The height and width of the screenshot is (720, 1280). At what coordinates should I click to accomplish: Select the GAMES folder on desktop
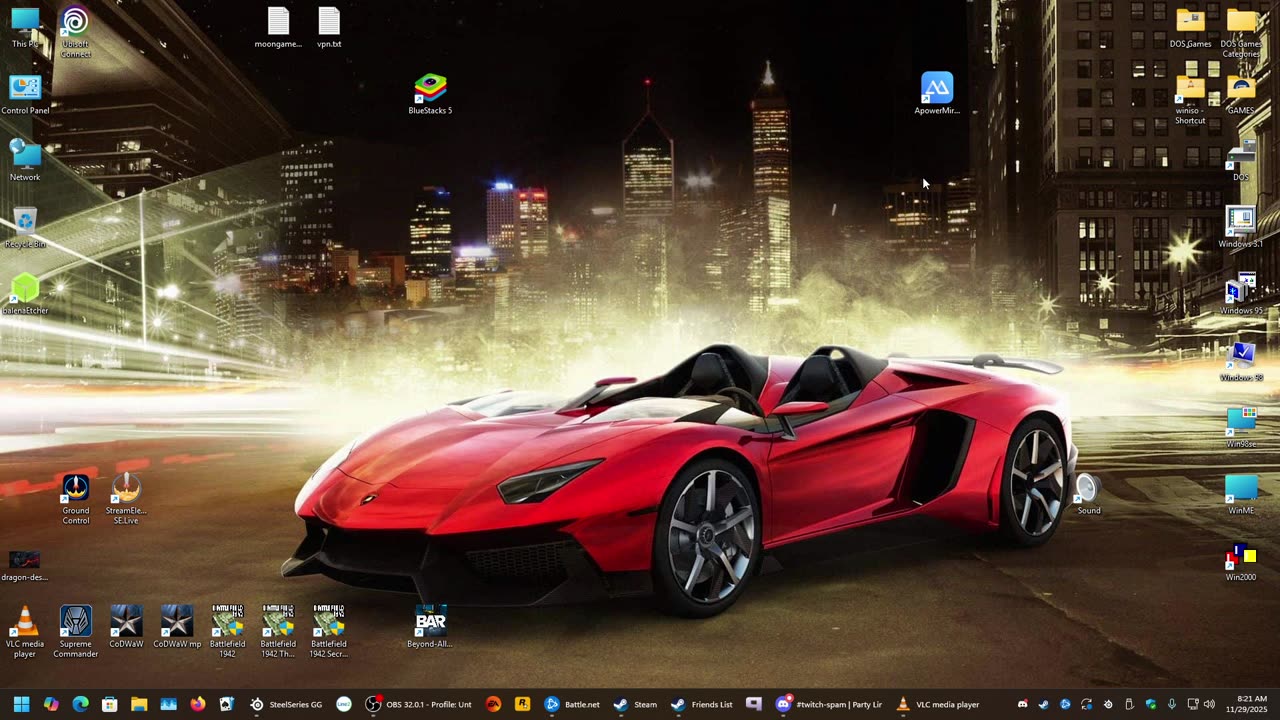point(1241,95)
